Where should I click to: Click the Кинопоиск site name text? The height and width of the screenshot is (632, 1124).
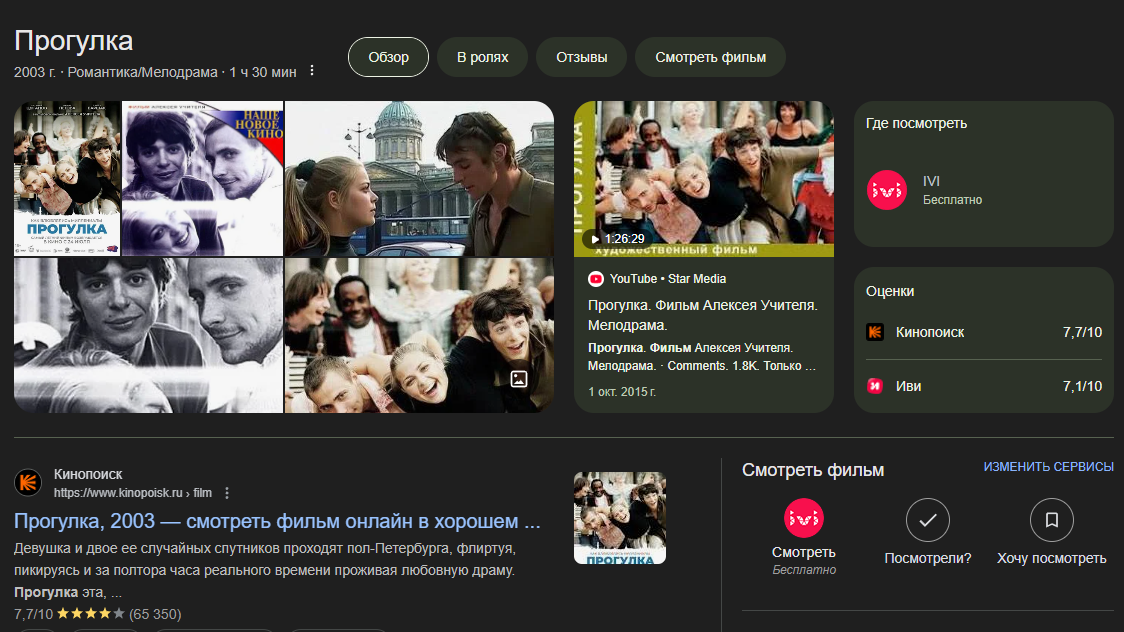[x=88, y=474]
